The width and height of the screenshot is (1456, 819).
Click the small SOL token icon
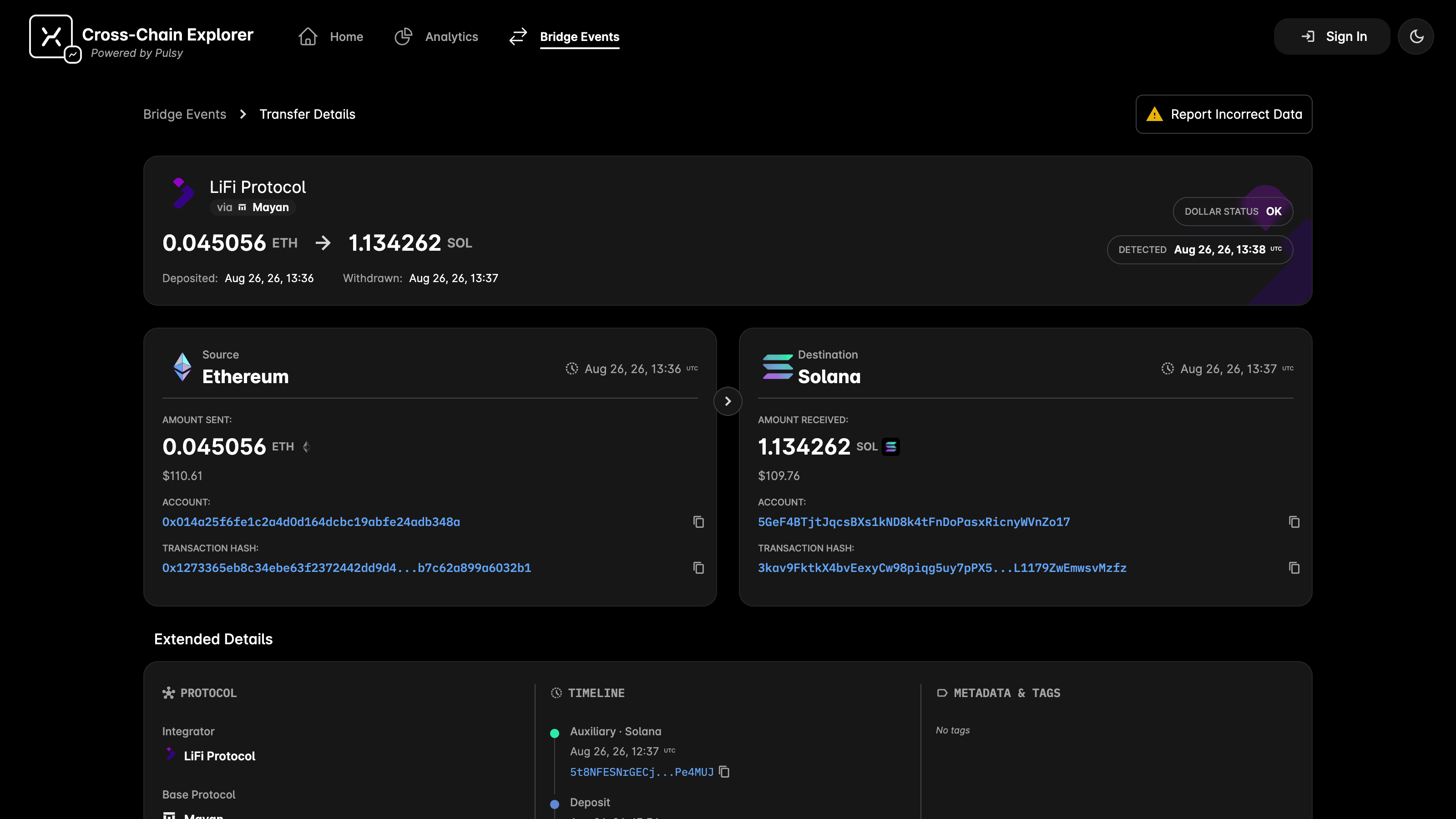pos(891,447)
